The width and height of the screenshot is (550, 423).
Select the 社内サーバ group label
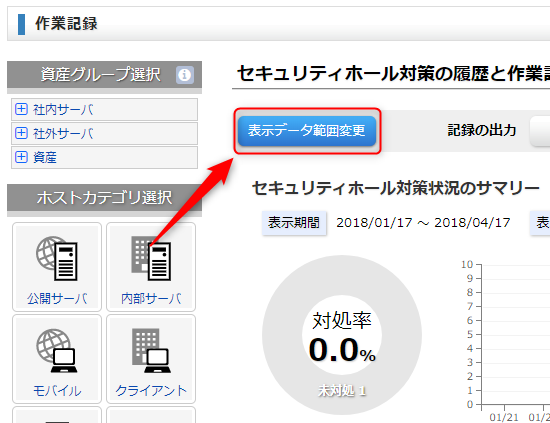coord(63,110)
